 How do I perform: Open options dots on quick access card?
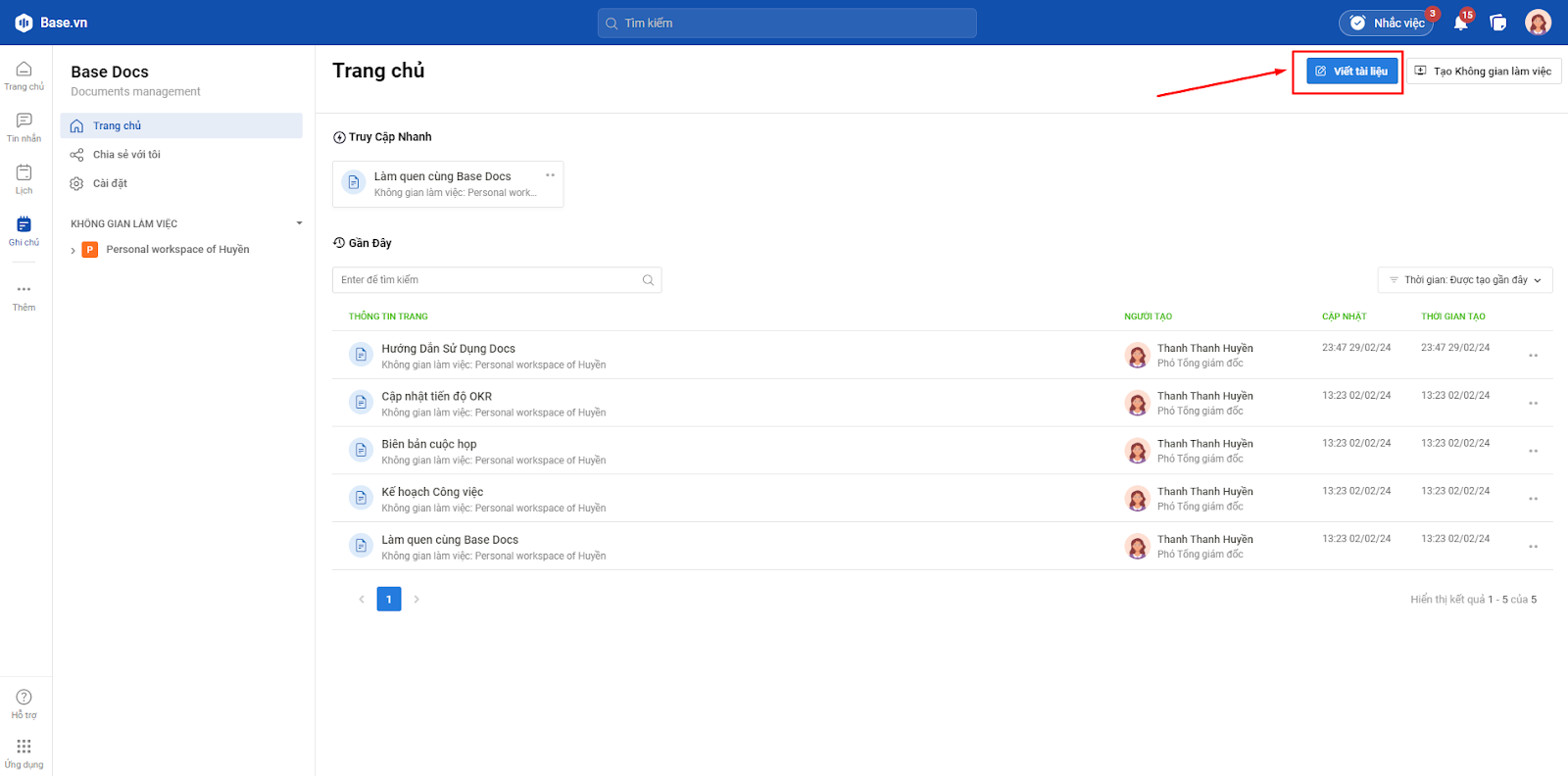click(550, 175)
